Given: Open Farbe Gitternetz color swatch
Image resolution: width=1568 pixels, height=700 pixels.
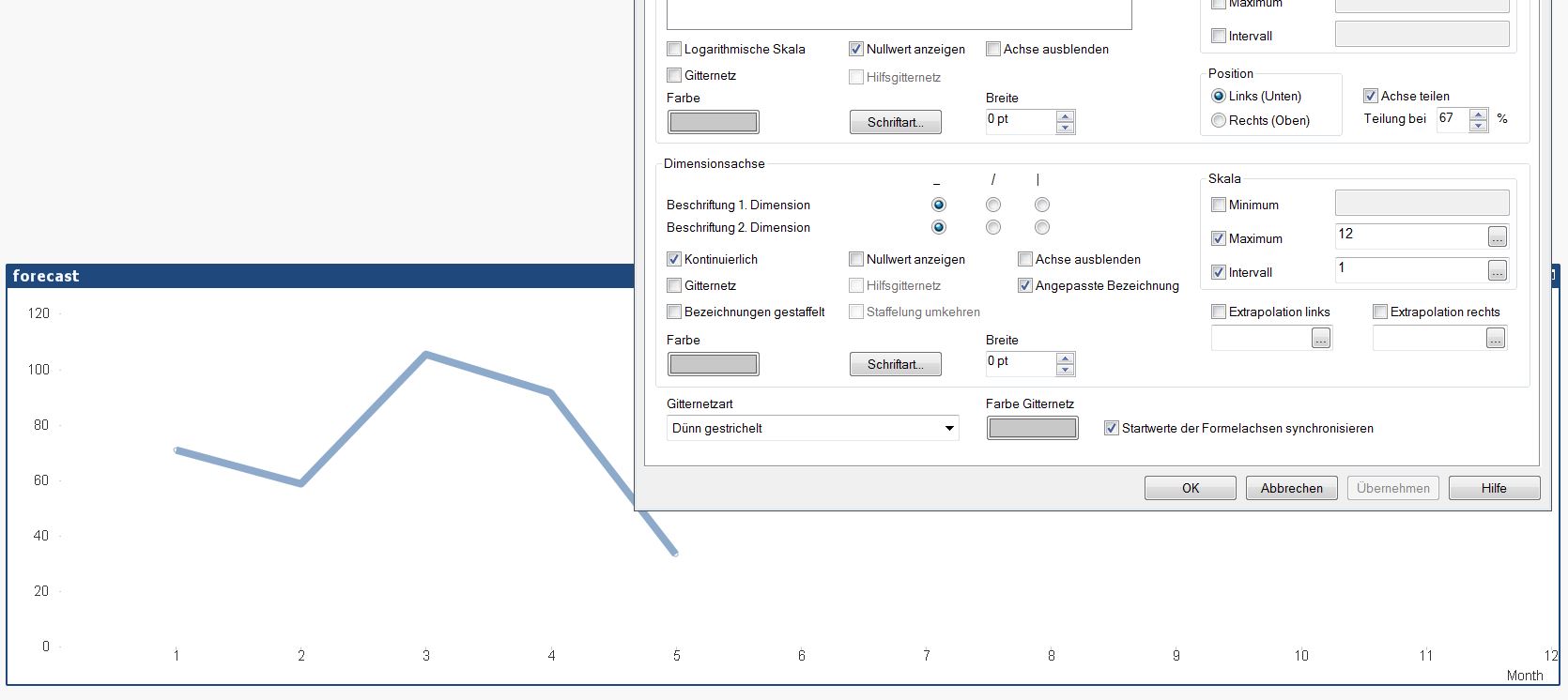Looking at the screenshot, I should [1033, 428].
